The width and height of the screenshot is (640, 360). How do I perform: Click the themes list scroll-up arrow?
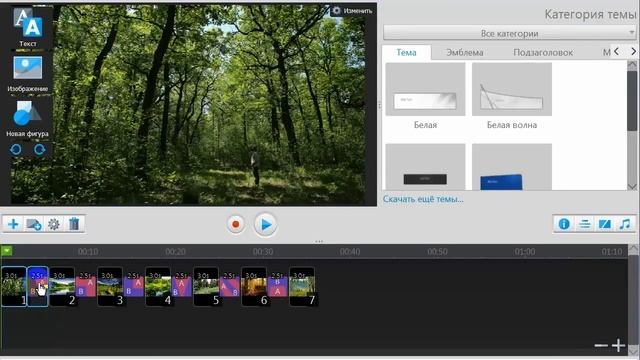[632, 64]
